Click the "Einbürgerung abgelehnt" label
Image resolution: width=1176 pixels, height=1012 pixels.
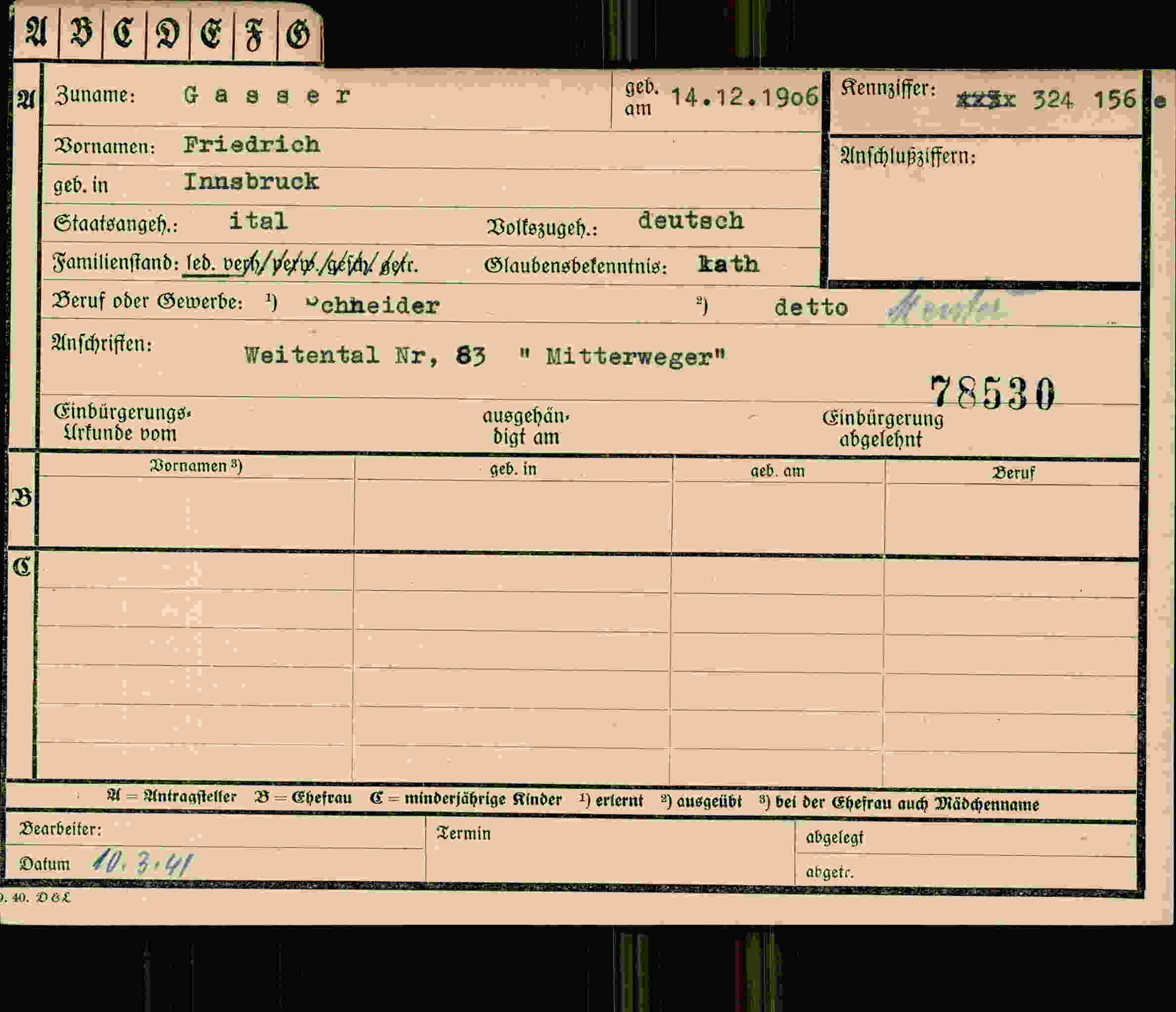click(882, 428)
